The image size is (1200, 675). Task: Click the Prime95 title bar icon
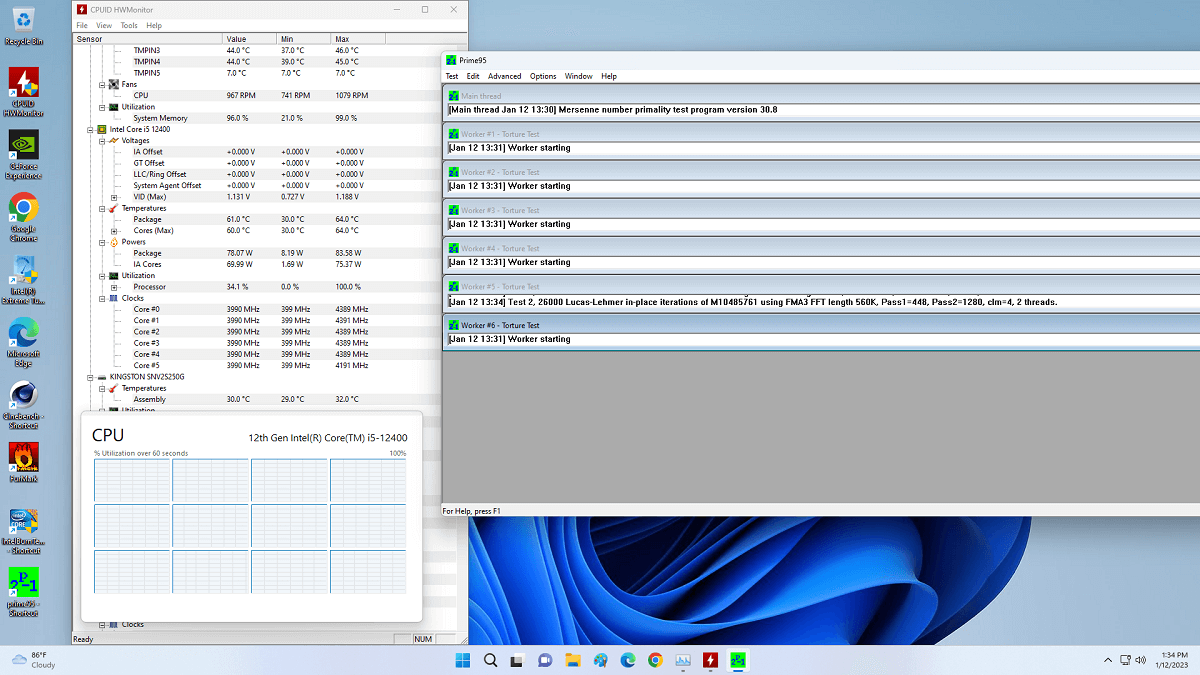tap(451, 61)
